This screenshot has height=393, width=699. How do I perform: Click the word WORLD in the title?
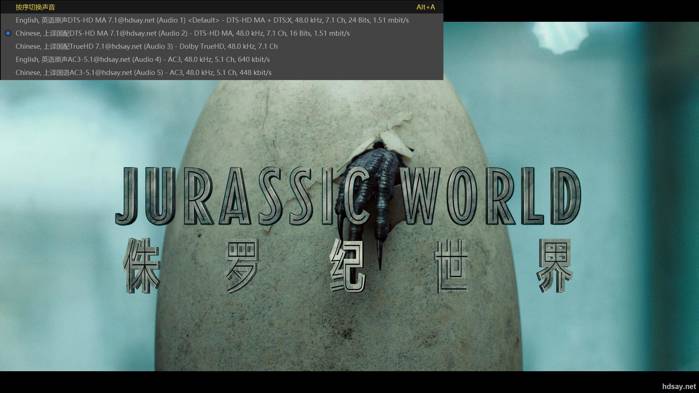point(490,196)
